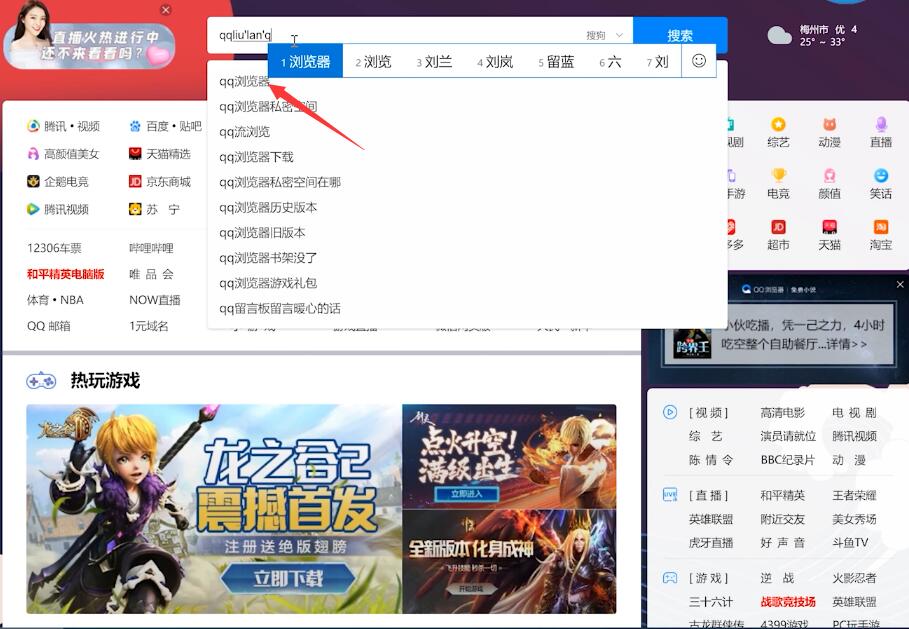Open the IME emoji smiley panel
The width and height of the screenshot is (909, 629).
(699, 61)
